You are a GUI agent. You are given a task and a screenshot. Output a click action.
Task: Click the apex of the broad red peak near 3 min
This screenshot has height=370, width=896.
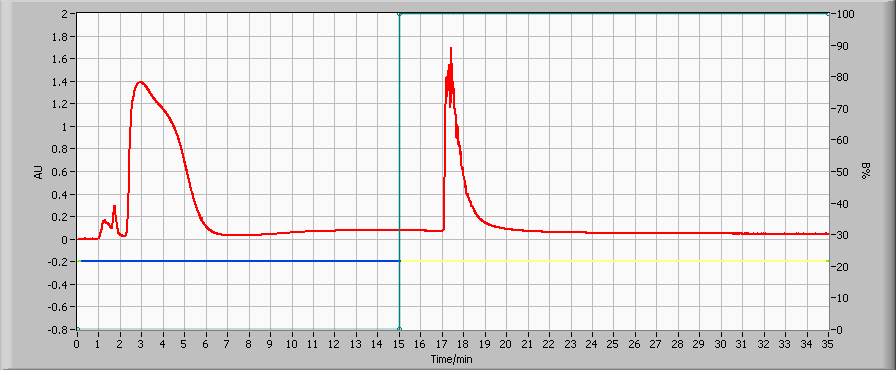140,82
